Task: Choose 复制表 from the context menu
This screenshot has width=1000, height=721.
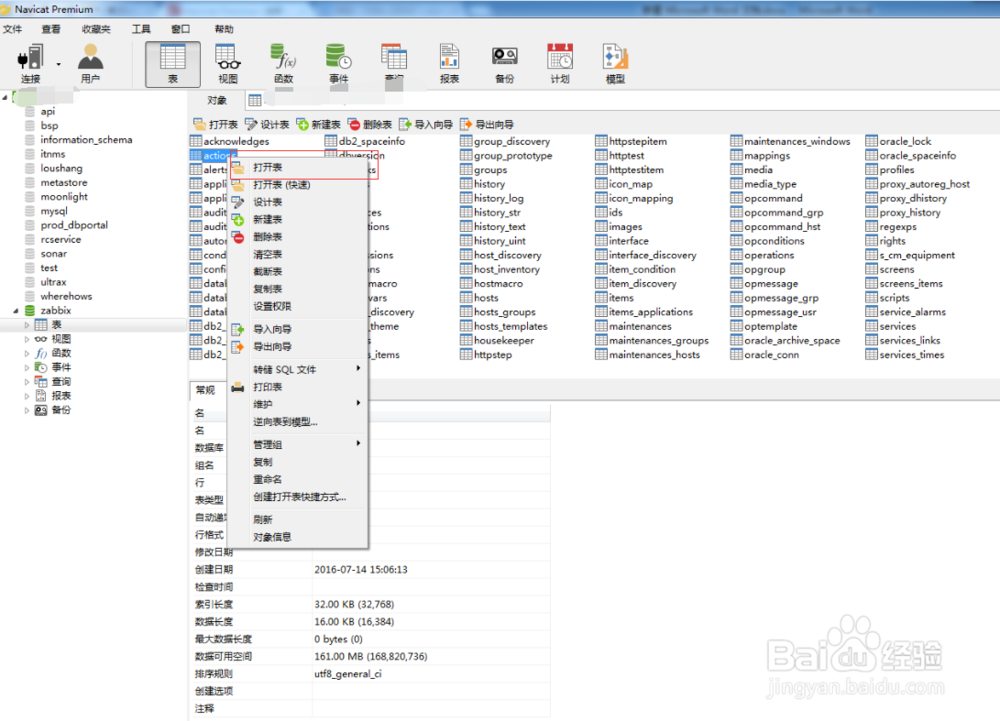Action: [298, 289]
